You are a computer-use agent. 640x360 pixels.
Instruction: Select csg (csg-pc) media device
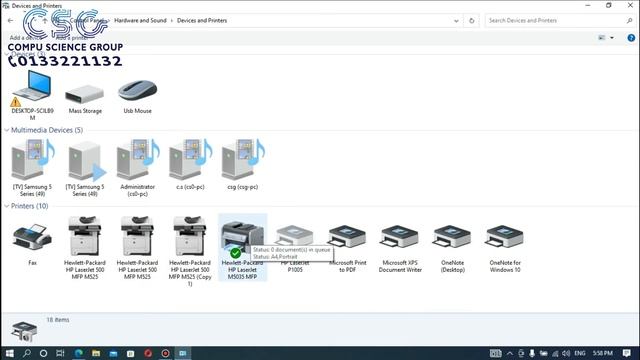[x=243, y=164]
